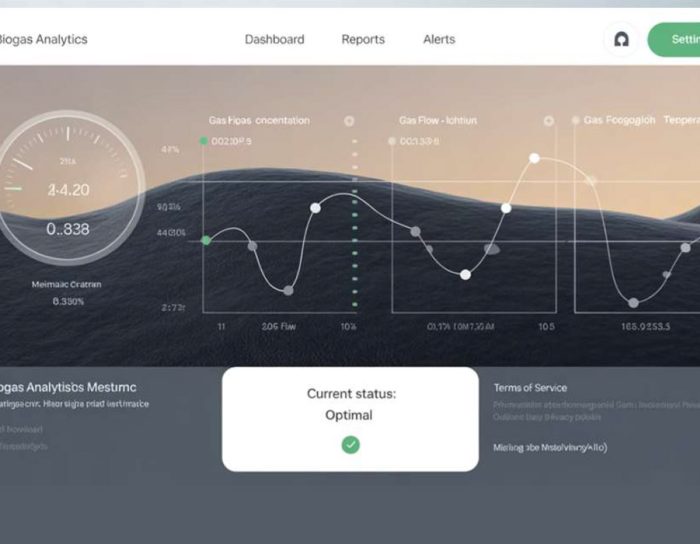Screen dimensions: 700x544
Task: Click the last link under Terms of Service
Action: pos(550,448)
